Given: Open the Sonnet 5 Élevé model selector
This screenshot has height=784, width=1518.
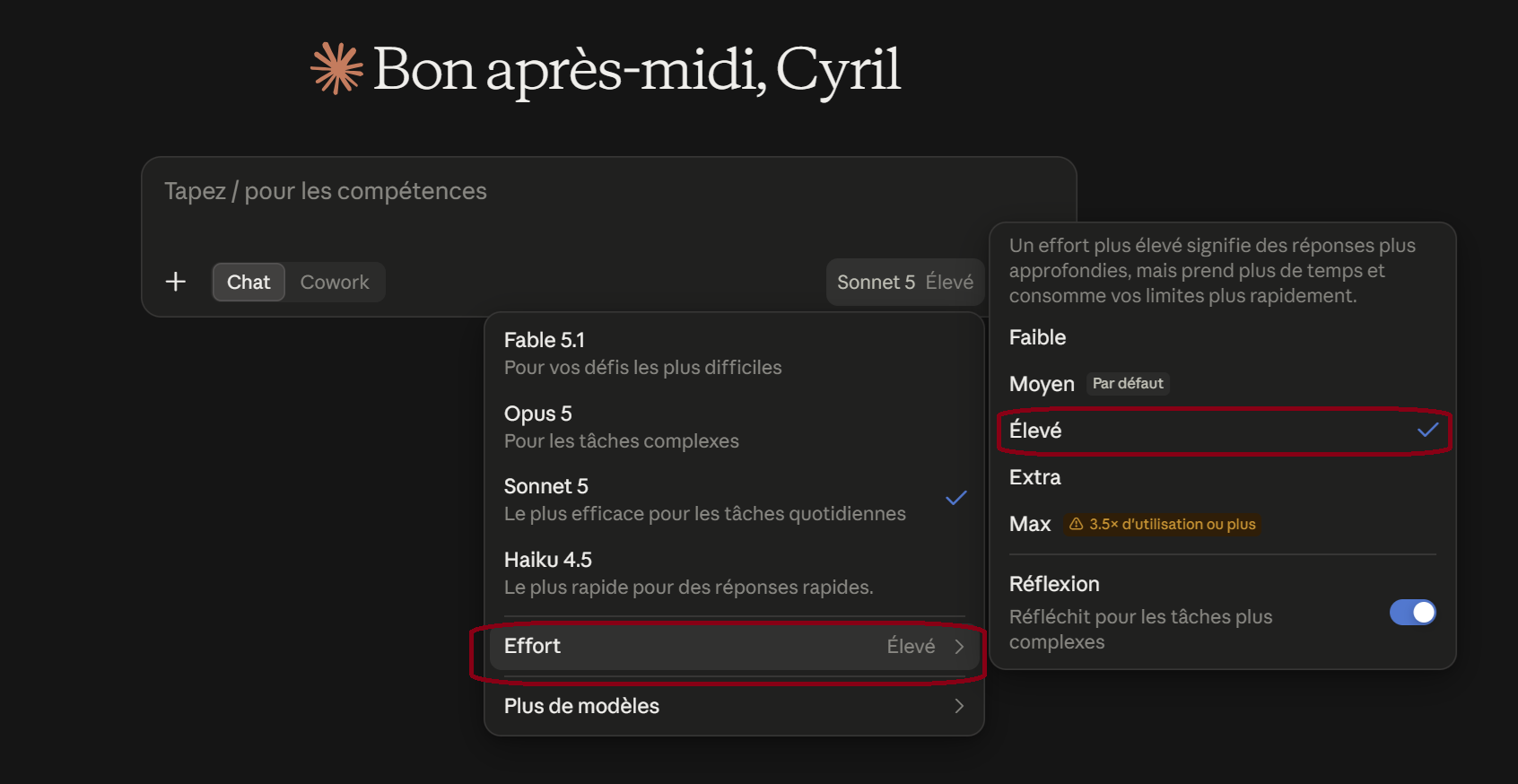Looking at the screenshot, I should click(904, 282).
